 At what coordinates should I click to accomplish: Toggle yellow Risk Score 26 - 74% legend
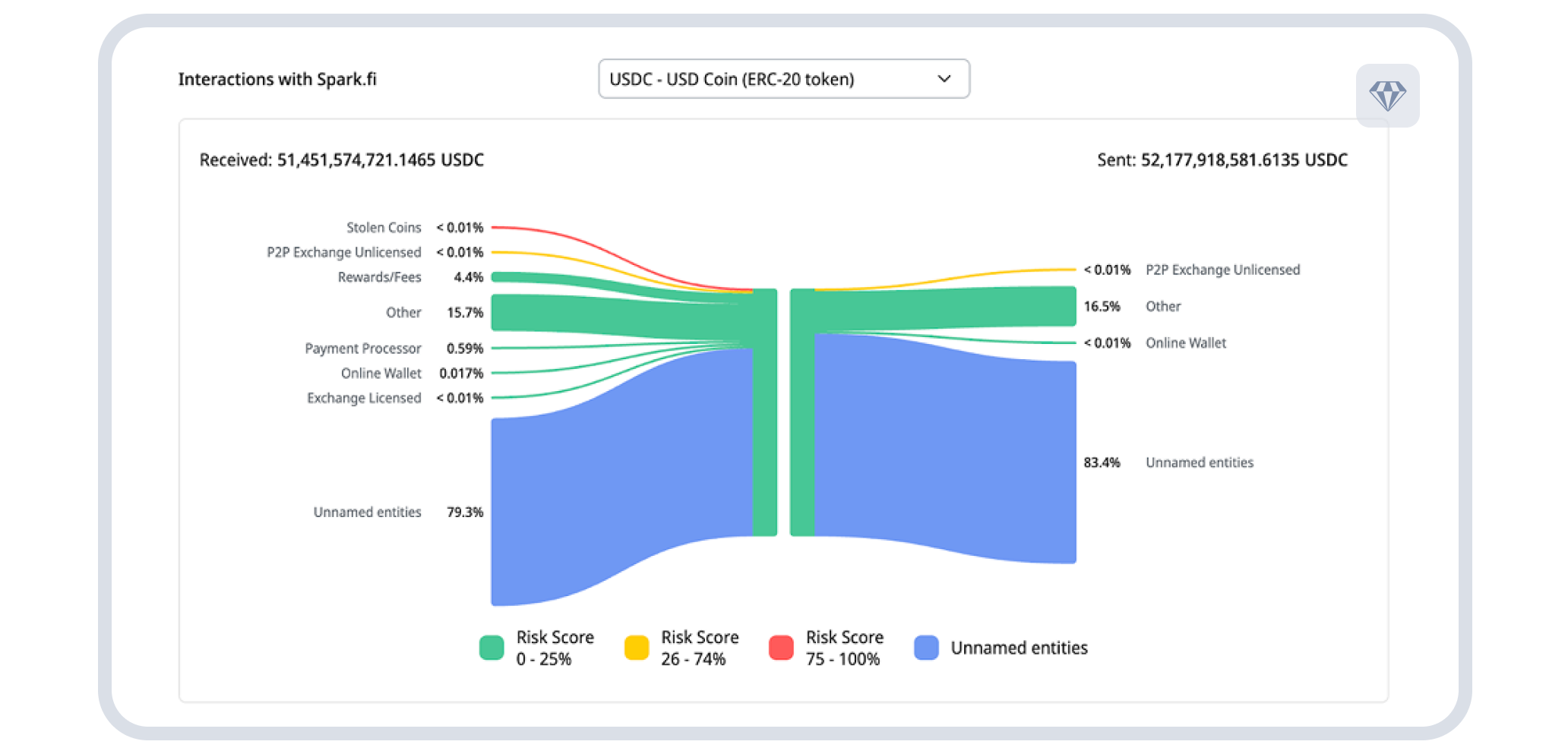[637, 648]
